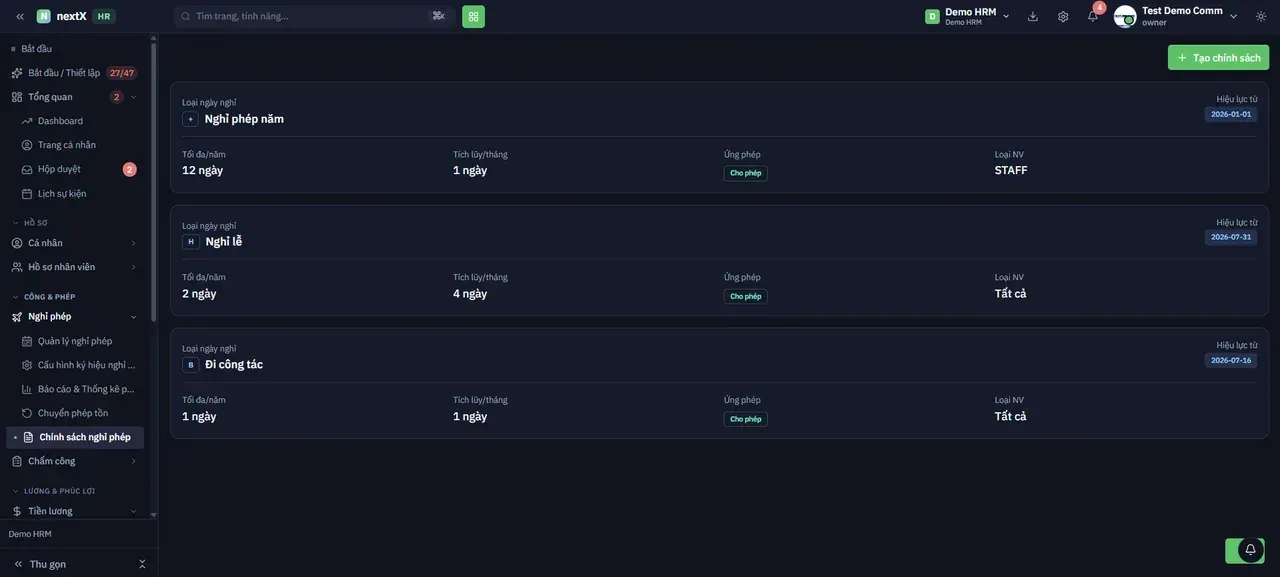
Task: Click the download icon in the top bar
Action: pyautogui.click(x=1033, y=16)
